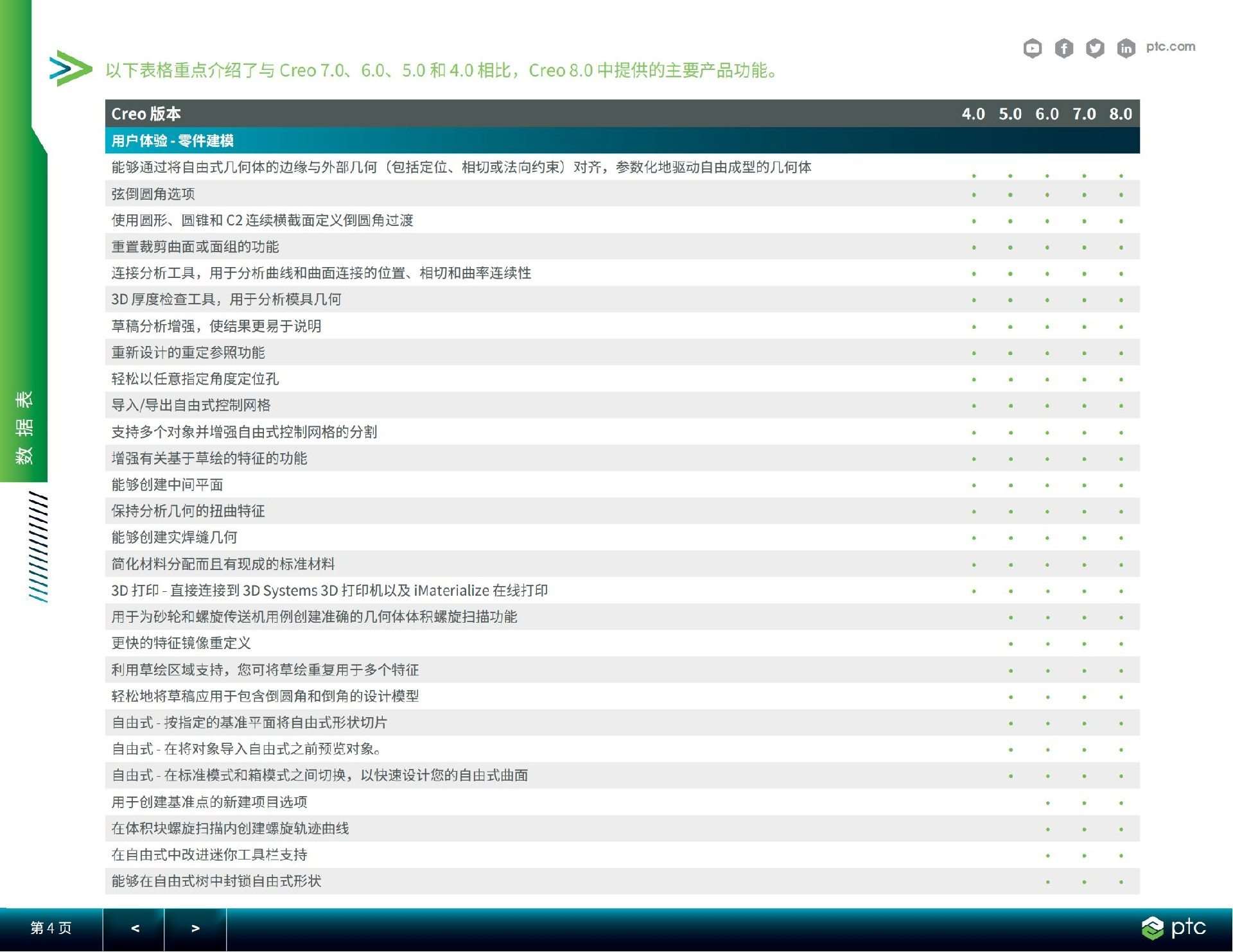
Task: Click the intro heading about Creo 8.0
Action: click(443, 70)
